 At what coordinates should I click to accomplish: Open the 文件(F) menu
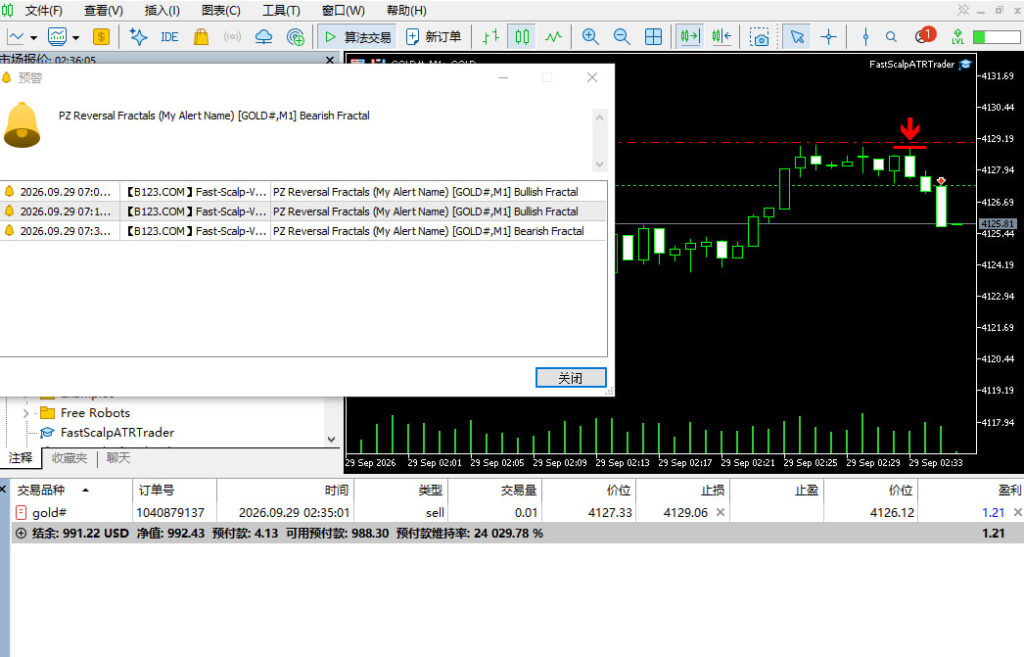pos(44,10)
